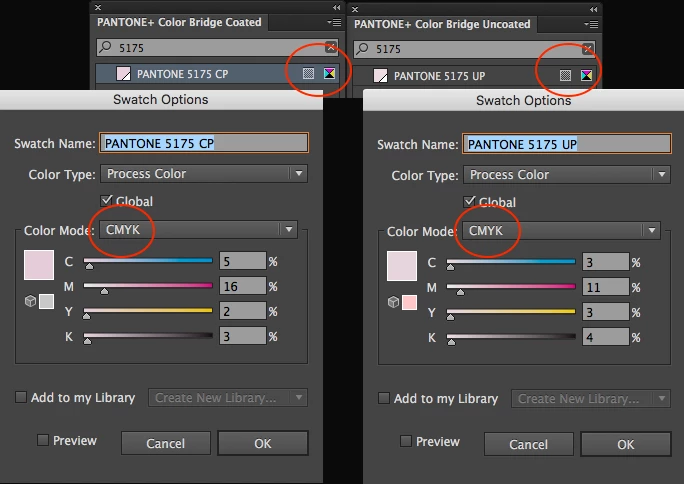This screenshot has height=484, width=684.
Task: Click the magnifier icon in the Coated search field
Action: coord(105,47)
